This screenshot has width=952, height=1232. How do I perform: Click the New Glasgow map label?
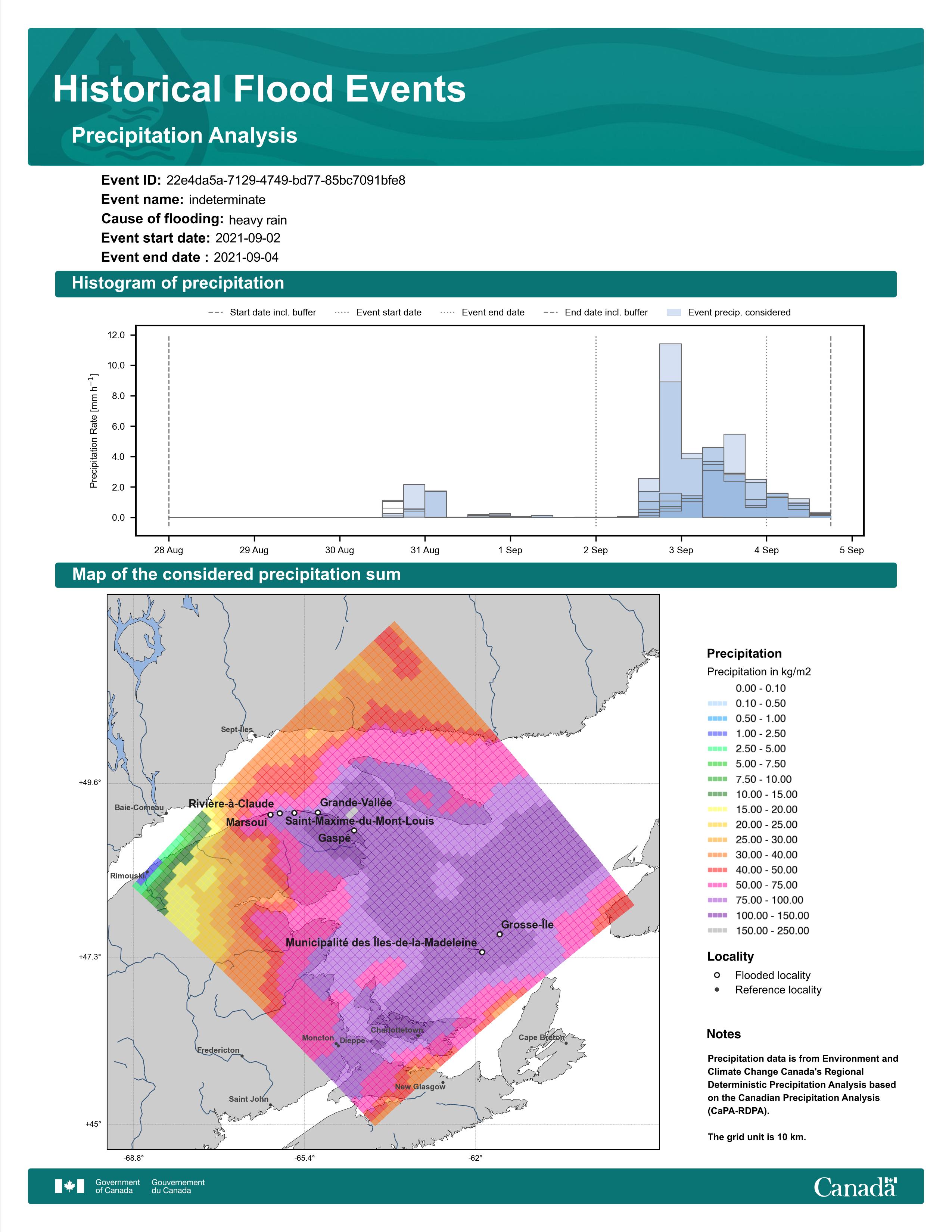pos(420,1086)
